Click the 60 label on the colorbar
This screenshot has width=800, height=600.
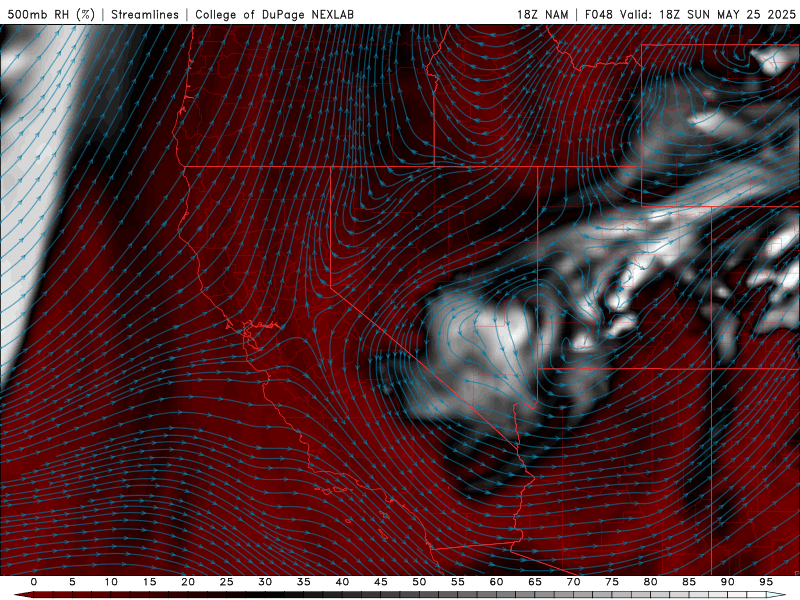496,582
